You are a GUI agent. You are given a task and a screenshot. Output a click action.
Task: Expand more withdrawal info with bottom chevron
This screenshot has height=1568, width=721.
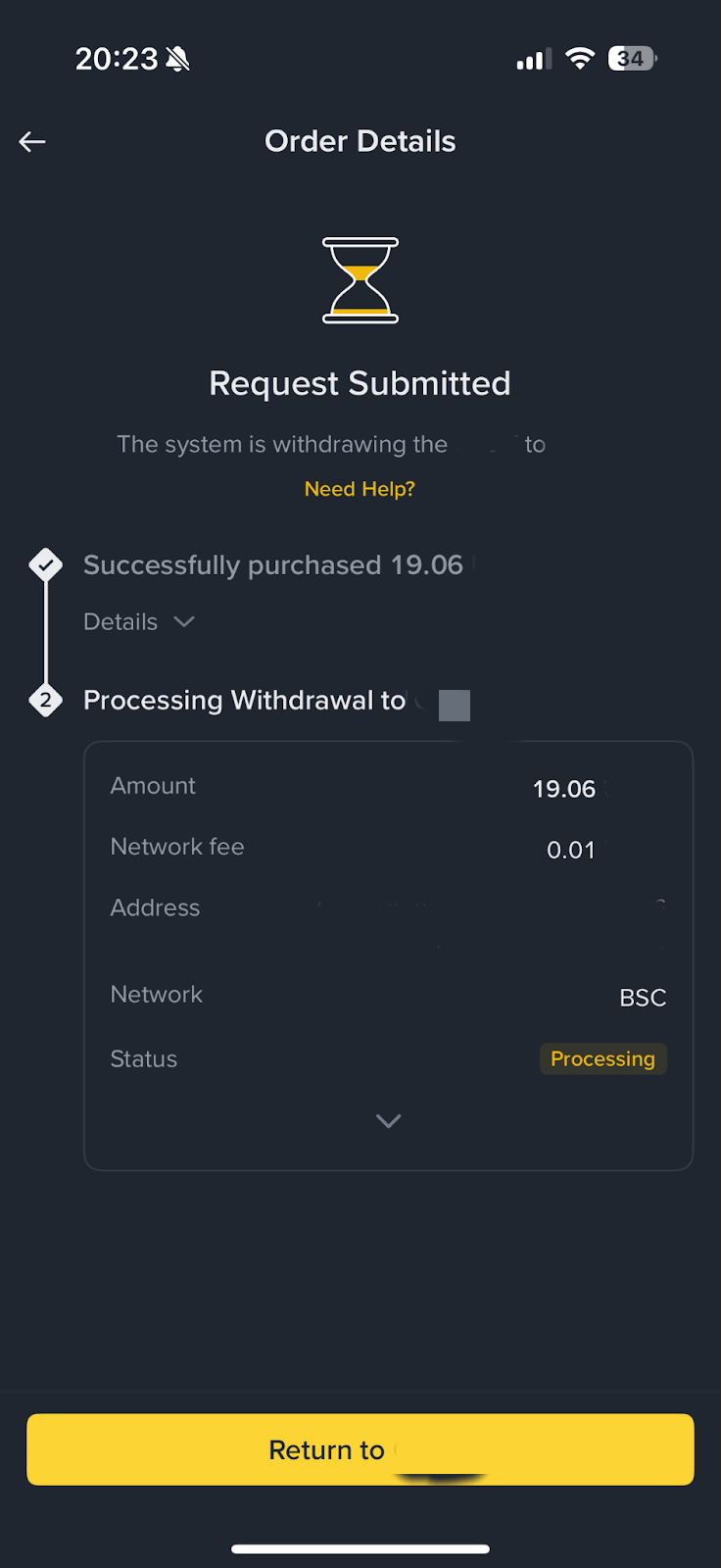(x=389, y=1120)
